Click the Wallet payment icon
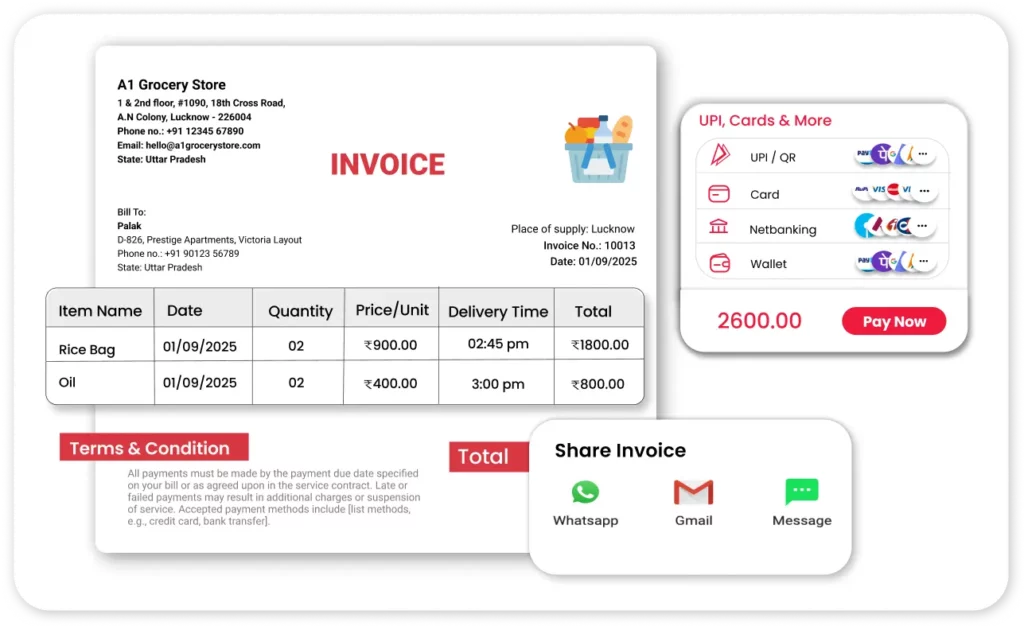 [x=719, y=264]
